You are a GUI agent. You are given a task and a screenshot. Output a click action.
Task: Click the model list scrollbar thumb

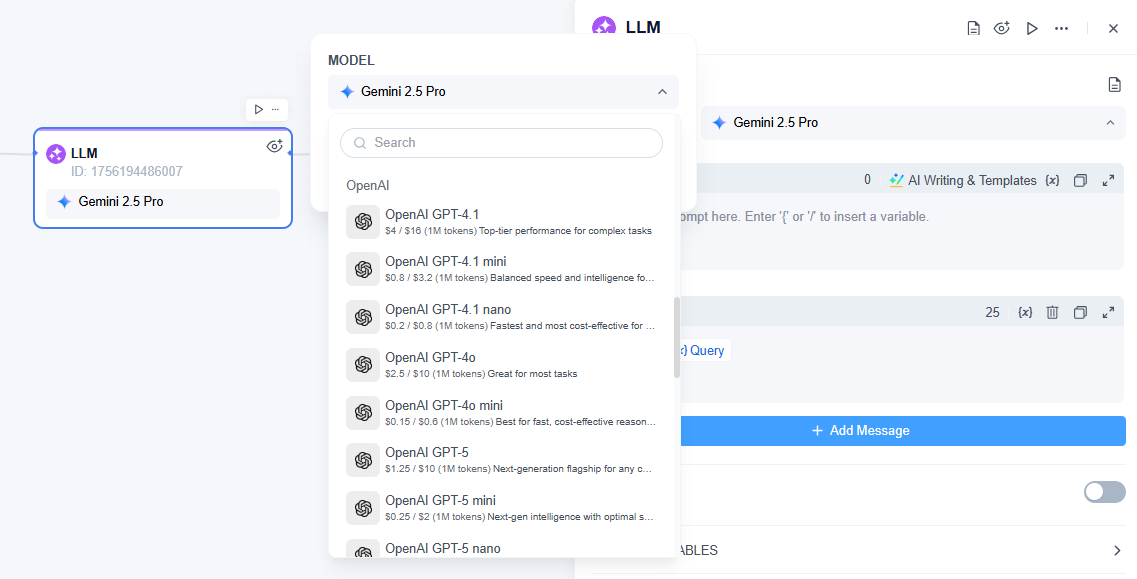tap(677, 337)
